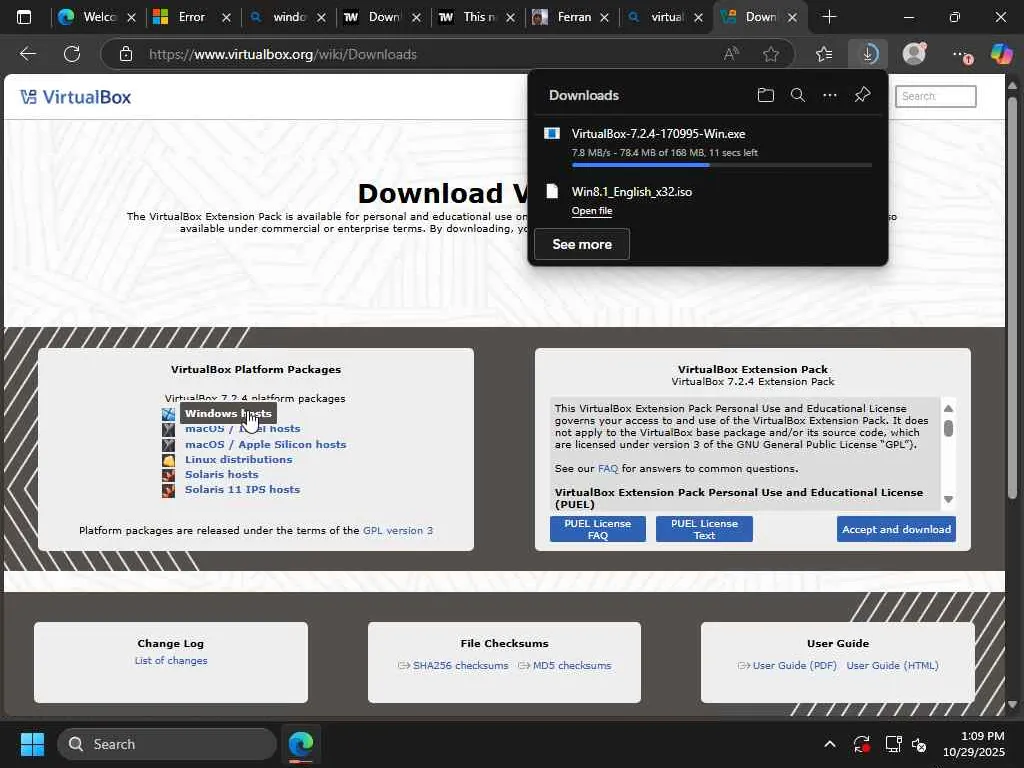
Task: Activate Read aloud icon in address bar
Action: (731, 54)
